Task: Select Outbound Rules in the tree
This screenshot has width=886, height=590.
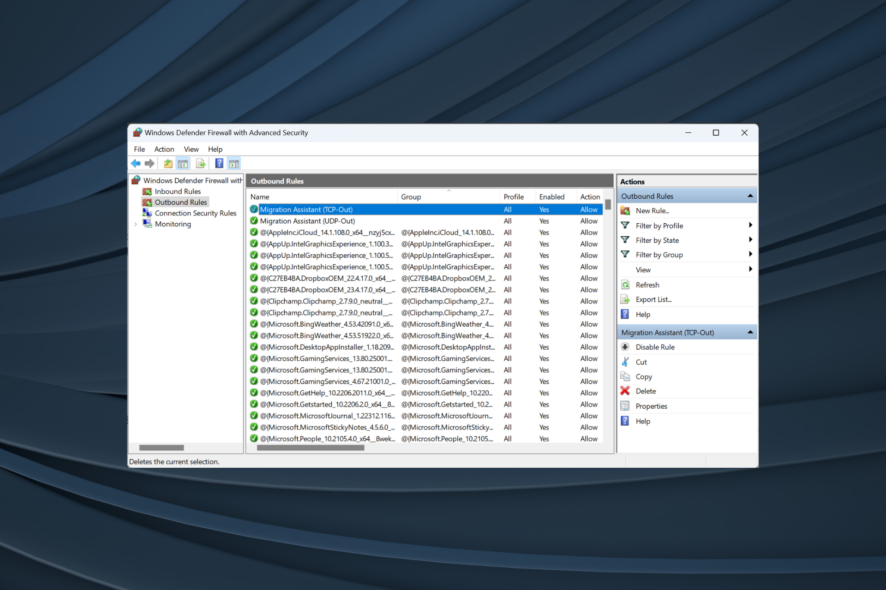Action: coord(181,202)
